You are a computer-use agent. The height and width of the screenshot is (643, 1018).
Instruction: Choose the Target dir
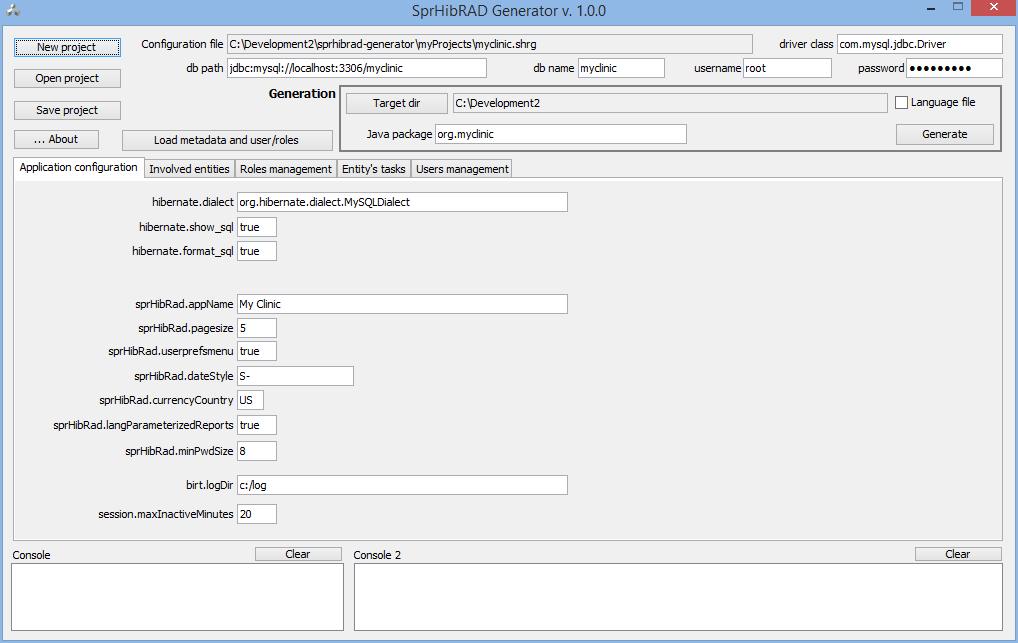pyautogui.click(x=396, y=103)
